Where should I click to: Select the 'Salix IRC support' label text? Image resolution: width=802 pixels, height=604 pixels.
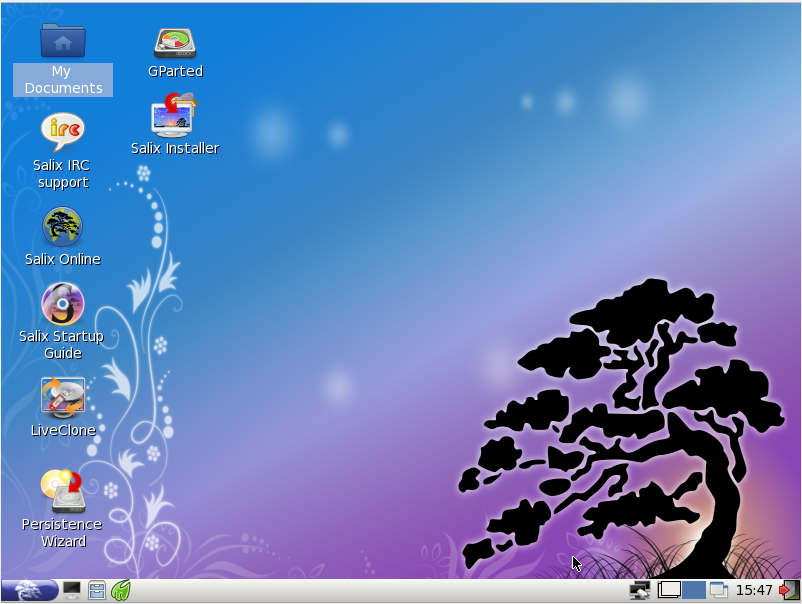point(62,174)
